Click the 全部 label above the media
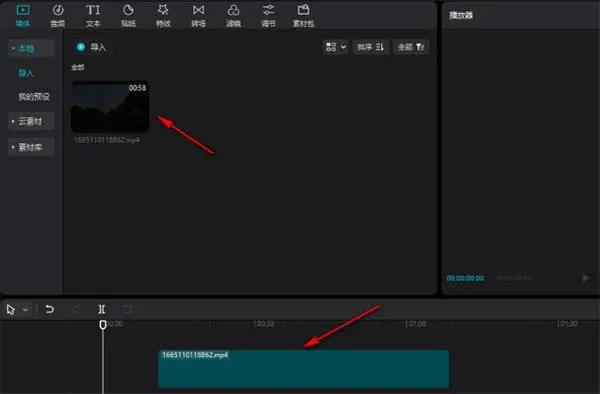This screenshot has height=394, width=600. point(78,67)
